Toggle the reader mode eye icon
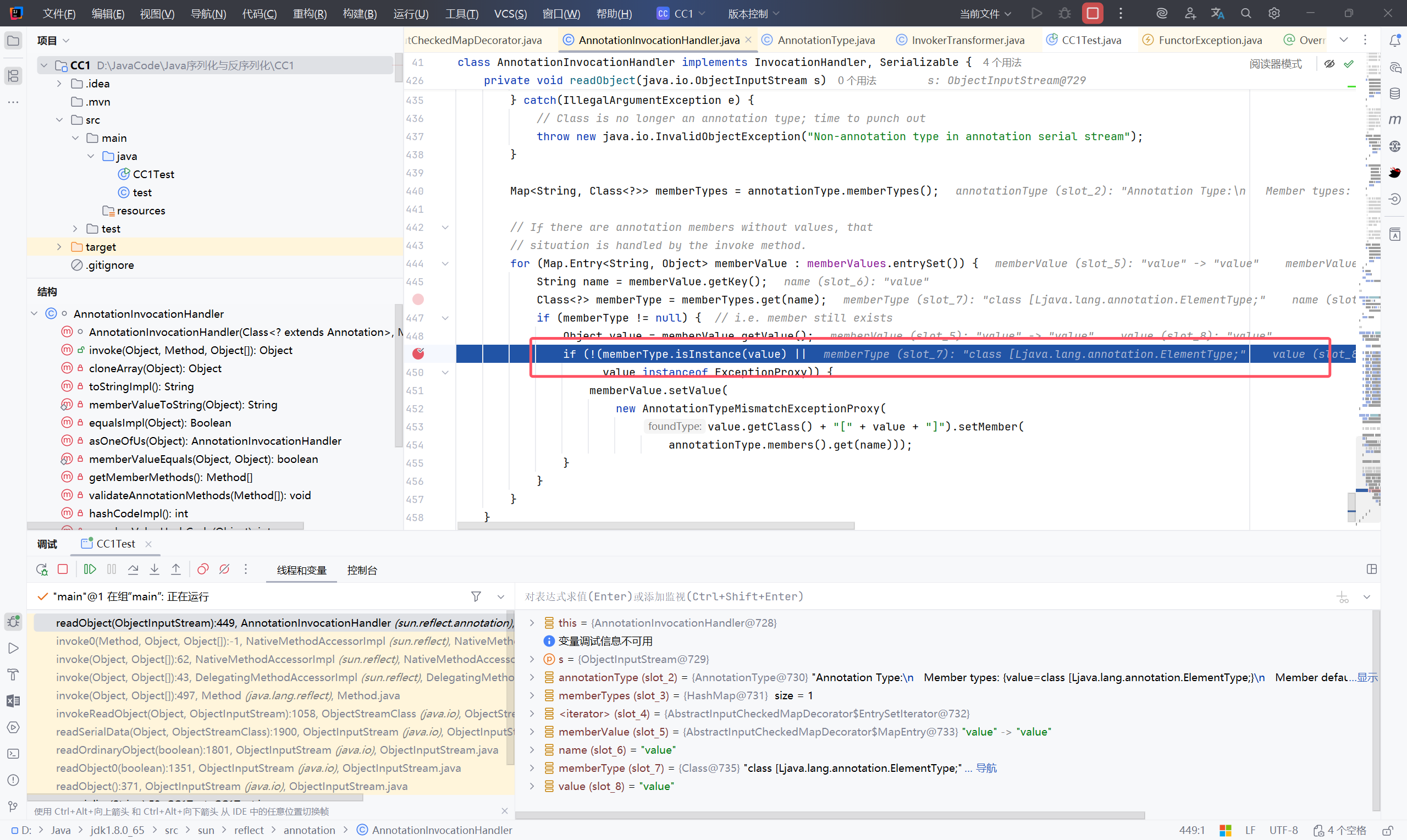The width and height of the screenshot is (1407, 840). (x=1329, y=64)
